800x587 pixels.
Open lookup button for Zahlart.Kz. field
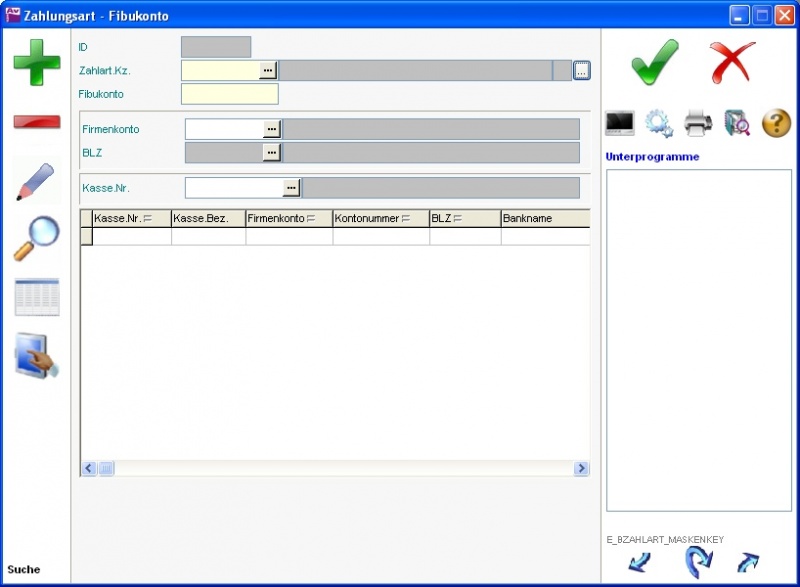pos(268,70)
